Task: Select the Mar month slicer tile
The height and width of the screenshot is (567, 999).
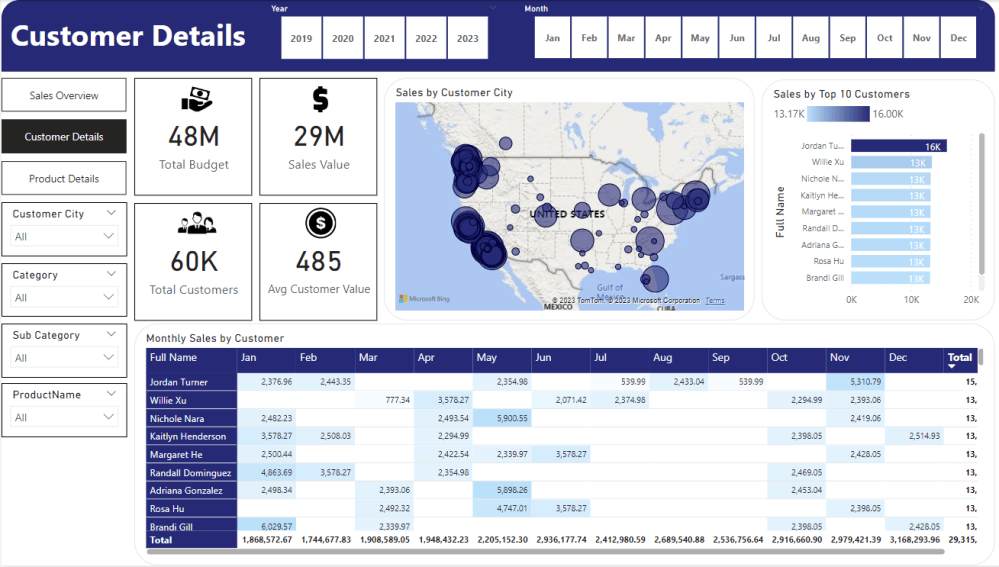Action: (x=626, y=38)
